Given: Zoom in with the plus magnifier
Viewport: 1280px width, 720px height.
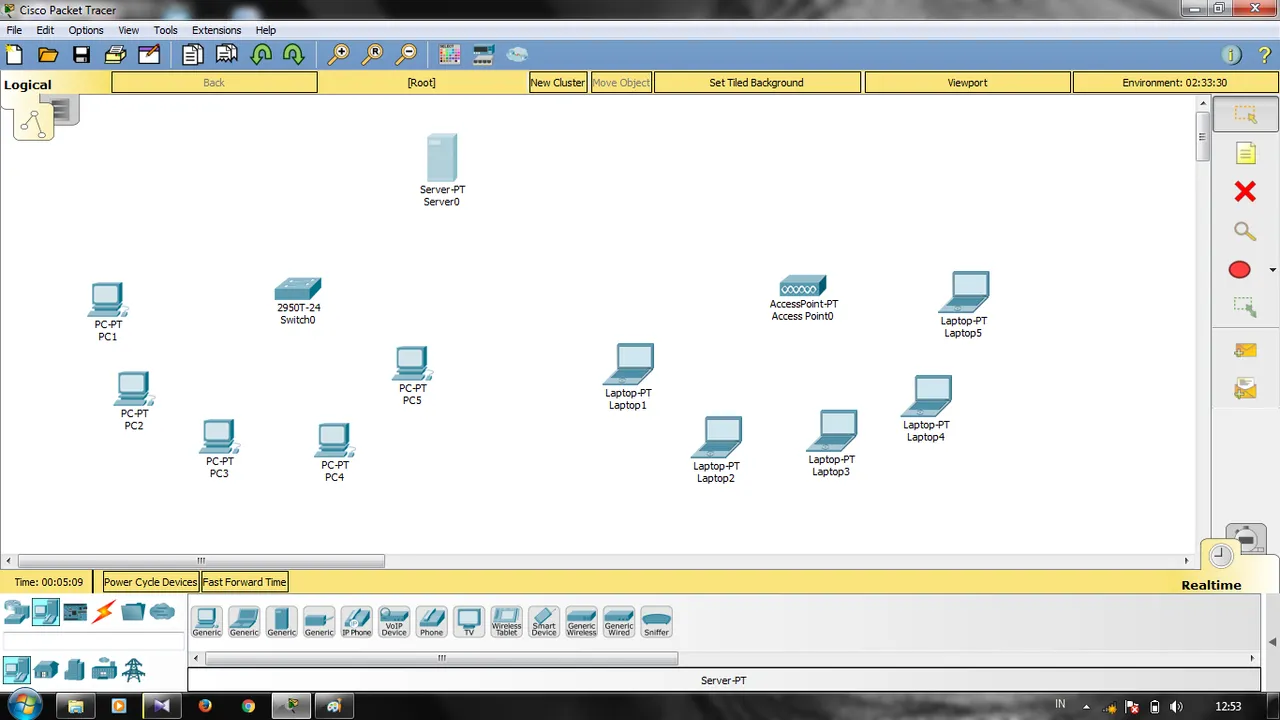Looking at the screenshot, I should tap(339, 55).
